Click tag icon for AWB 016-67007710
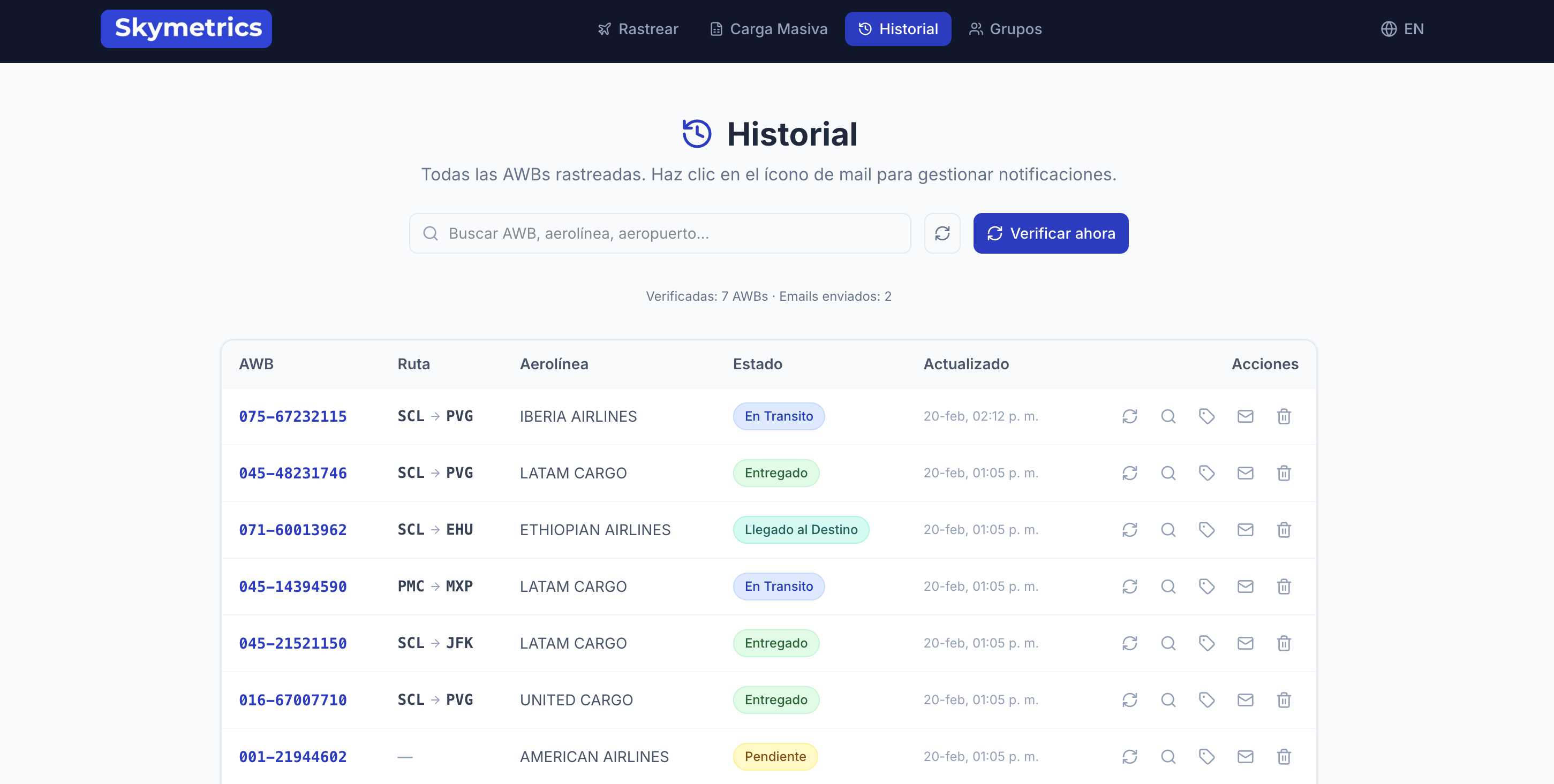The height and width of the screenshot is (784, 1554). click(1206, 699)
